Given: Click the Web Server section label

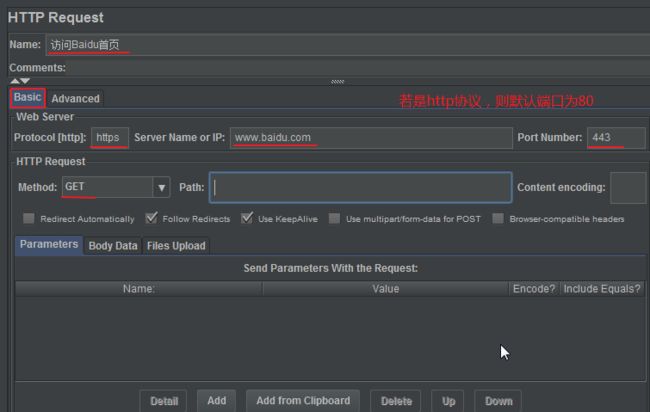Looking at the screenshot, I should point(45,117).
